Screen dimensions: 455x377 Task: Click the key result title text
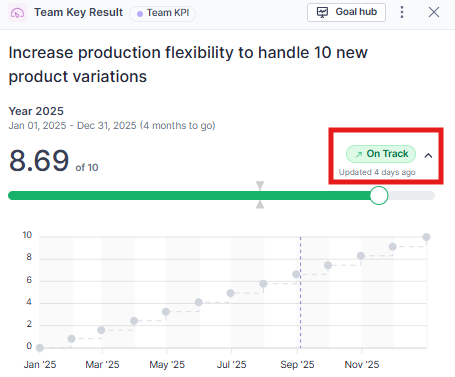click(x=188, y=64)
